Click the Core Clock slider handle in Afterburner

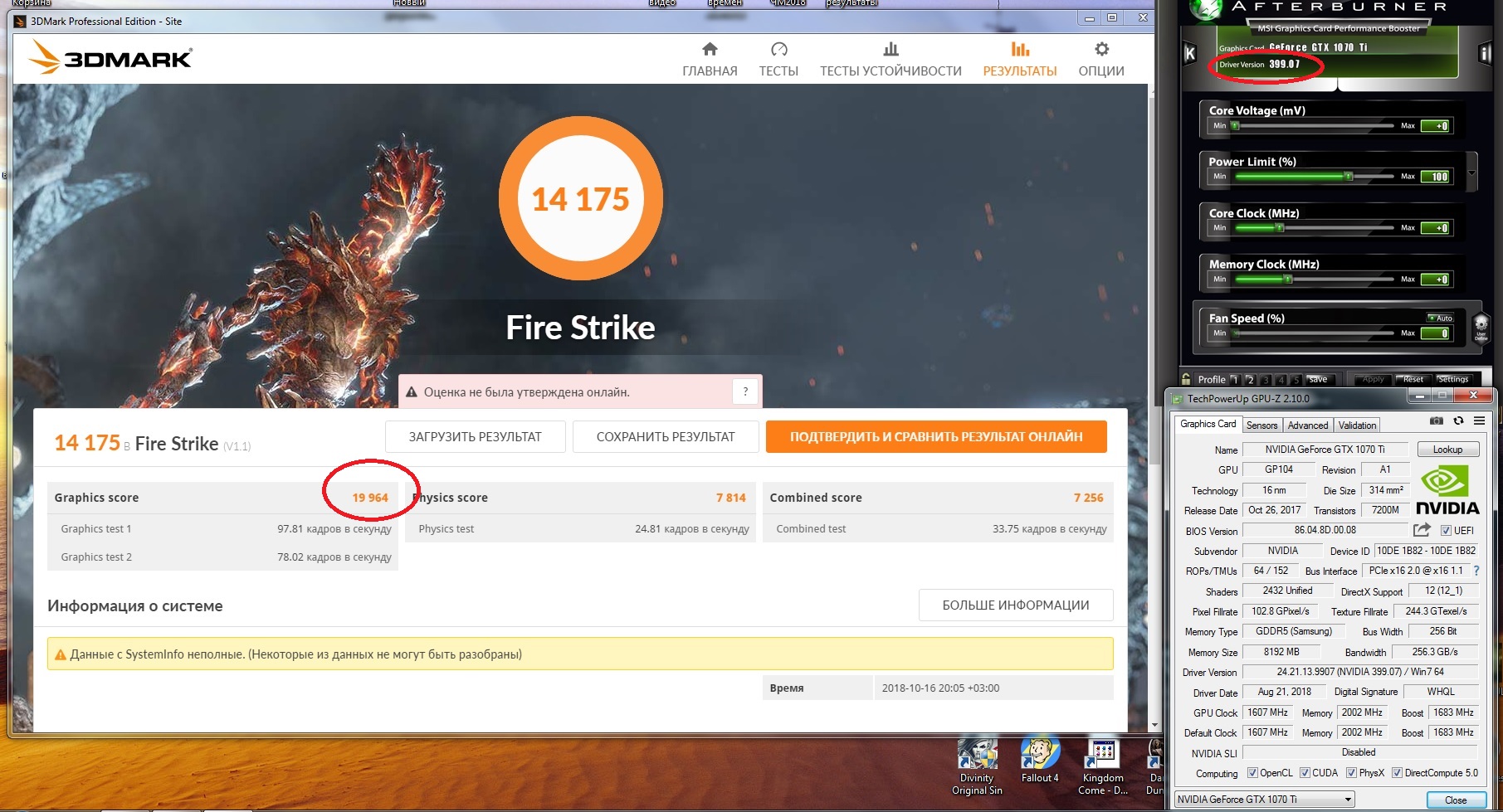click(1280, 228)
